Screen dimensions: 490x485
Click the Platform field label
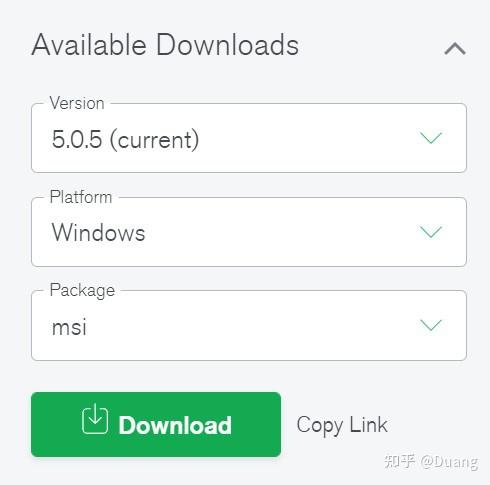(x=81, y=197)
